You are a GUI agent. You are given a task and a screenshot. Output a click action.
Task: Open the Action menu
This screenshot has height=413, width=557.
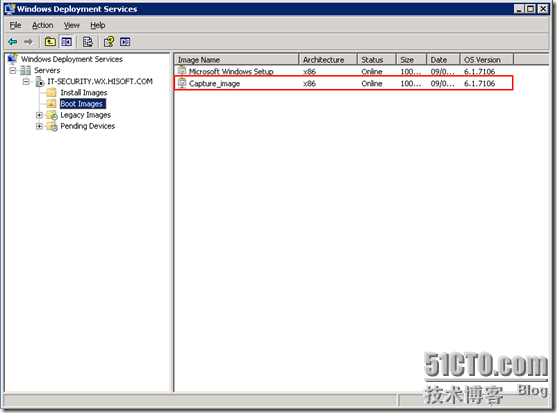[43, 25]
